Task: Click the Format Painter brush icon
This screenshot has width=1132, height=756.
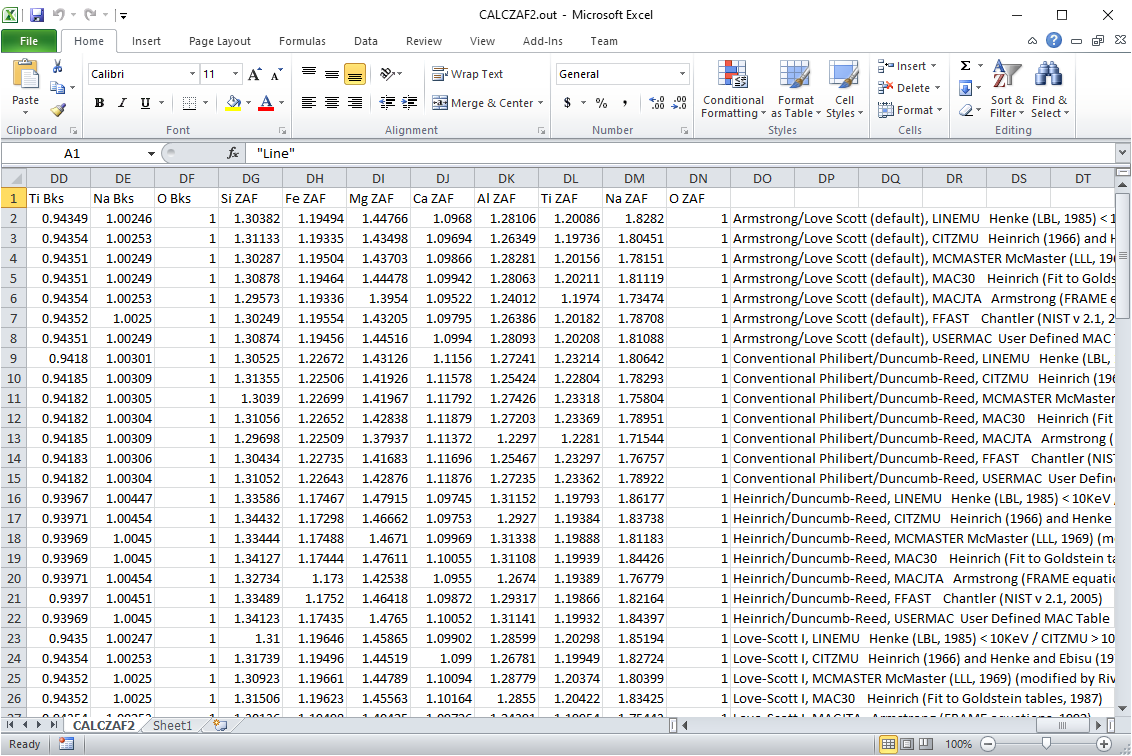Action: click(58, 110)
